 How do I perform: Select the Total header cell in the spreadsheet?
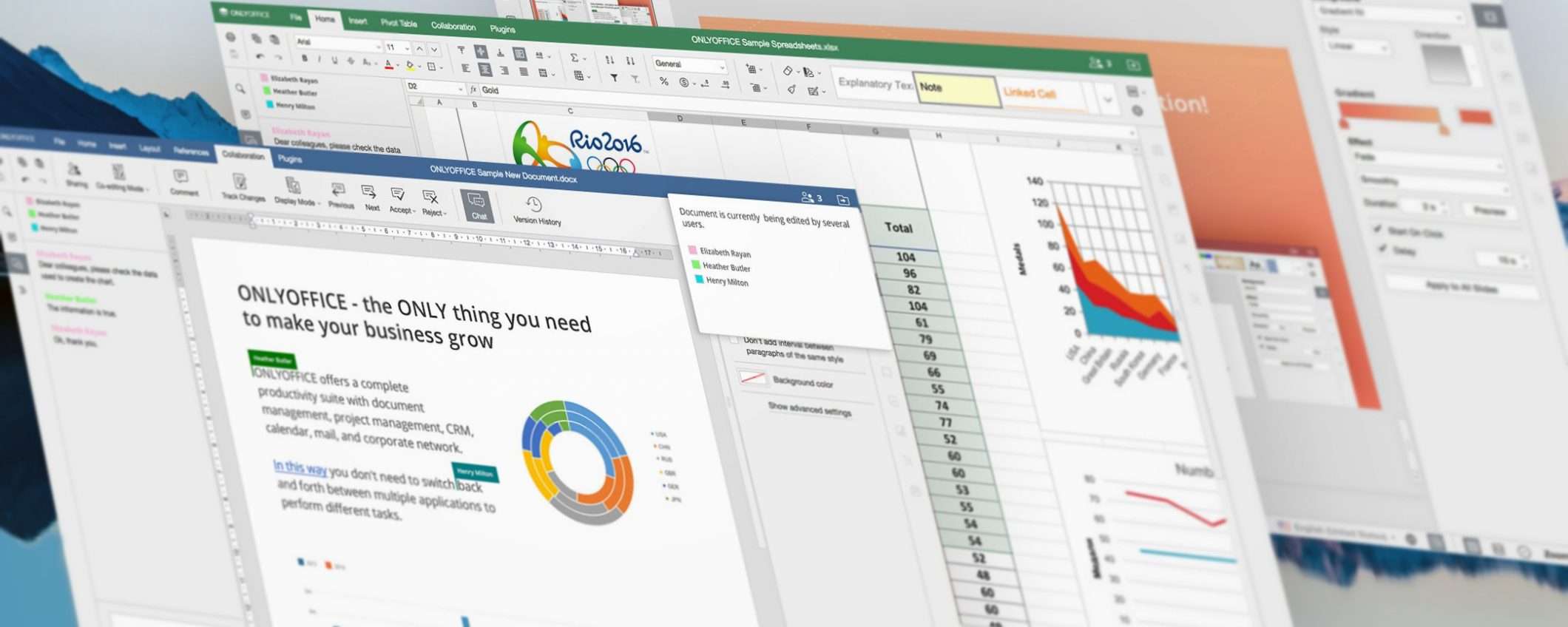(x=899, y=228)
